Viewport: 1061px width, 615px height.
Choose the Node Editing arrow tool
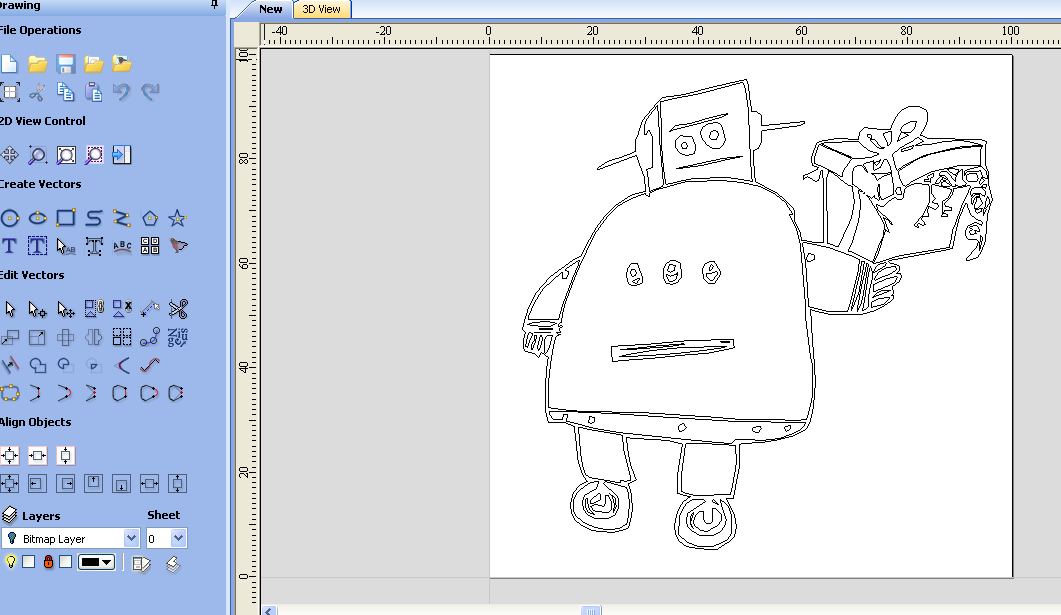point(37,309)
